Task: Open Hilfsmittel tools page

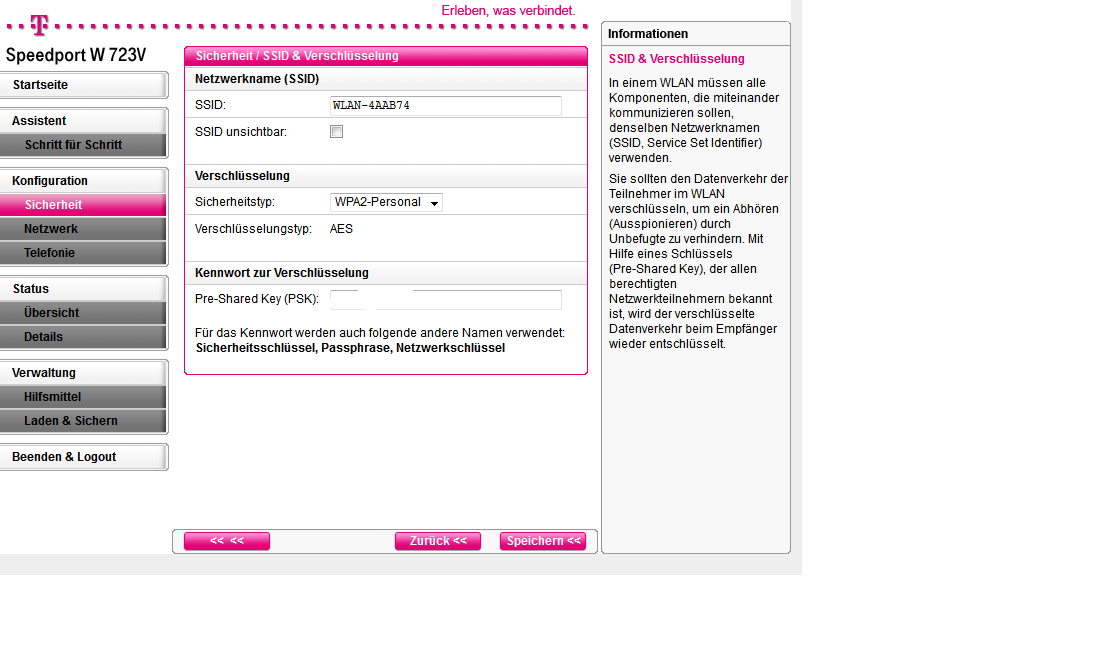Action: click(x=83, y=397)
